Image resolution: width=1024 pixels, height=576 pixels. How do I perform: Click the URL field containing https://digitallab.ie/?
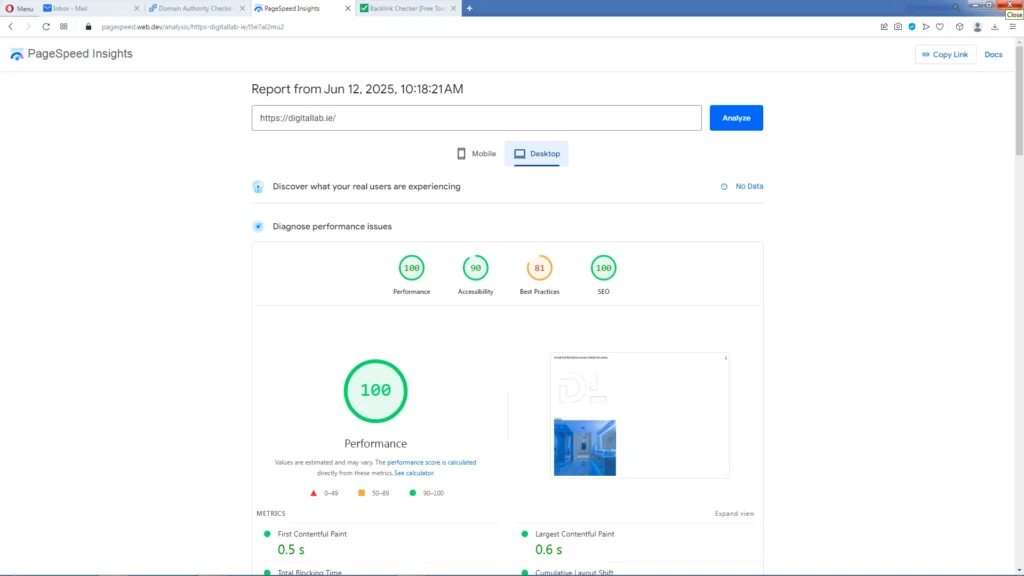[477, 118]
